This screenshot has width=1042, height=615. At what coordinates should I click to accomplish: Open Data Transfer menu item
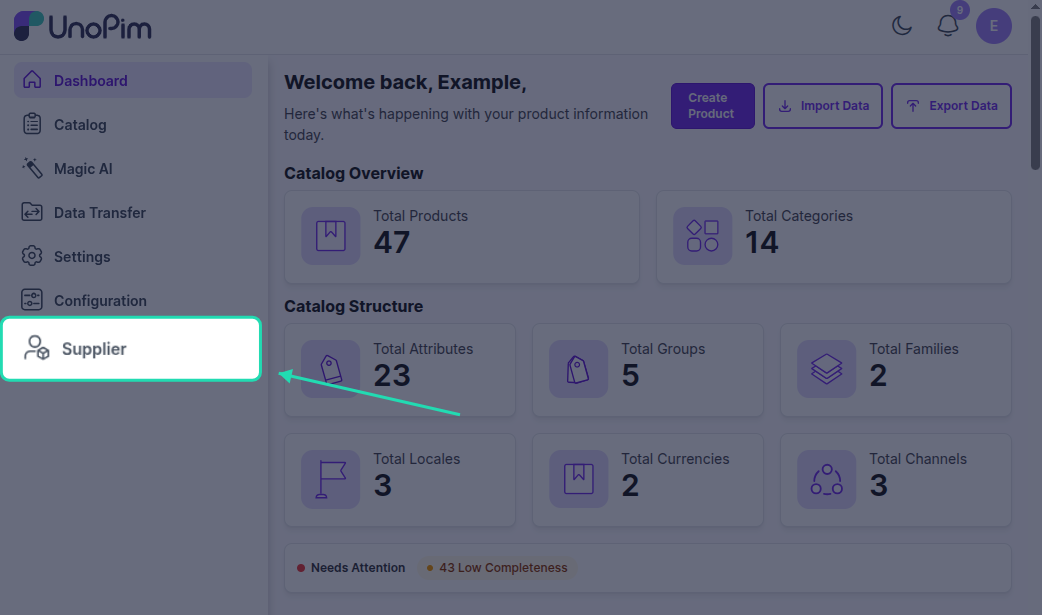133,212
